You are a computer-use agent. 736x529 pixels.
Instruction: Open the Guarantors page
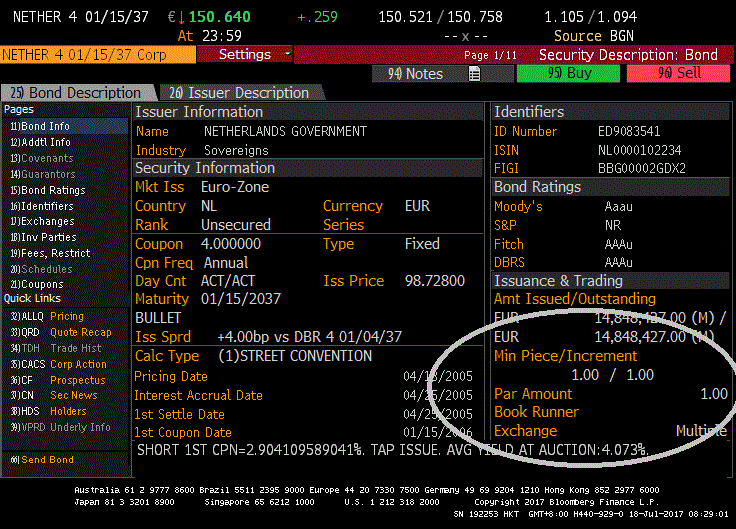pos(43,174)
